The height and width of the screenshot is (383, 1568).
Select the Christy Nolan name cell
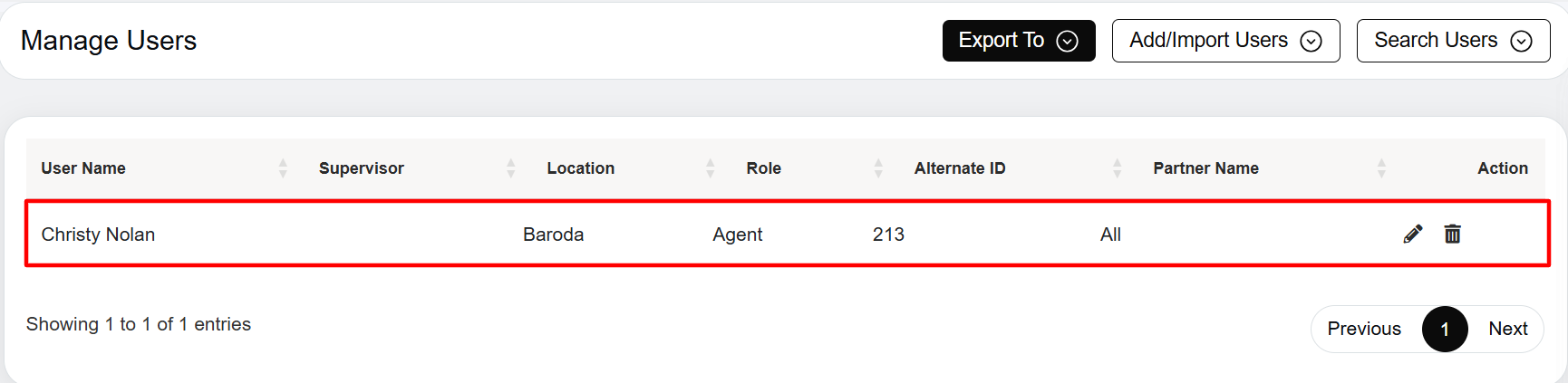tap(98, 235)
